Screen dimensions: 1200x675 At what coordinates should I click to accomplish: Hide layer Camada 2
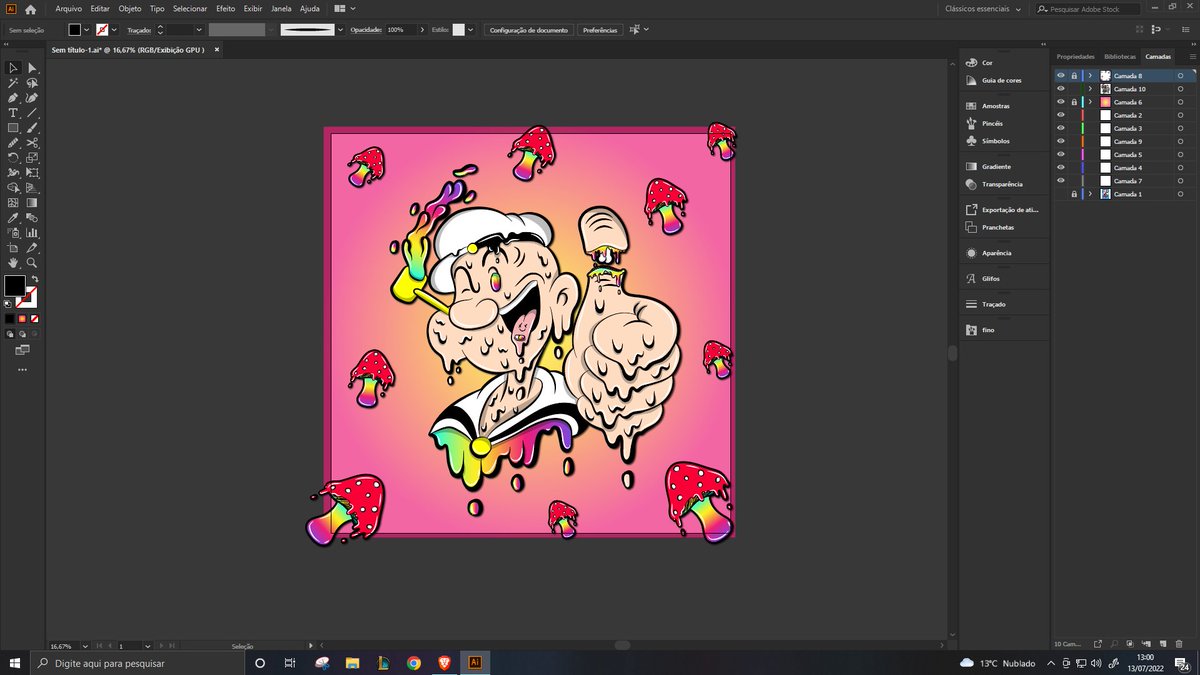coord(1061,115)
